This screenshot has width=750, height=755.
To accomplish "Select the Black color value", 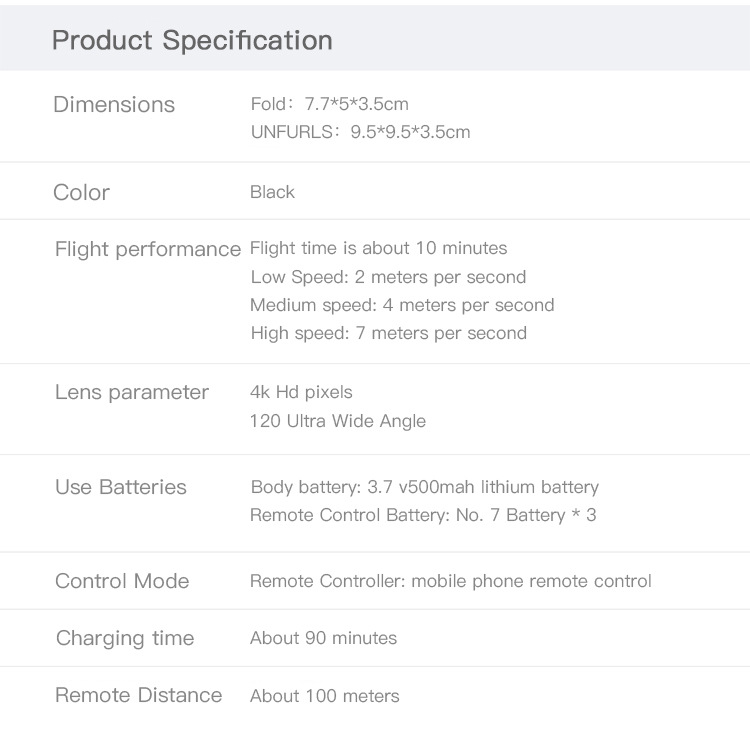I will 272,192.
